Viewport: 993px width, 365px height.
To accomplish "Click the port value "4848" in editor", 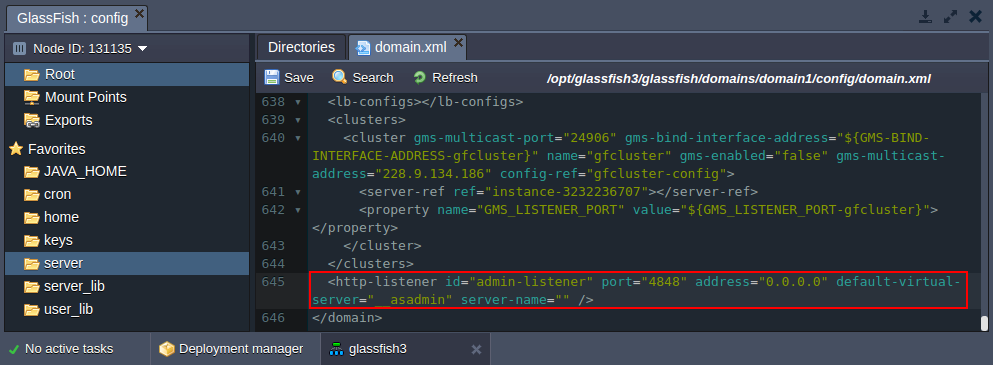I will pos(664,281).
